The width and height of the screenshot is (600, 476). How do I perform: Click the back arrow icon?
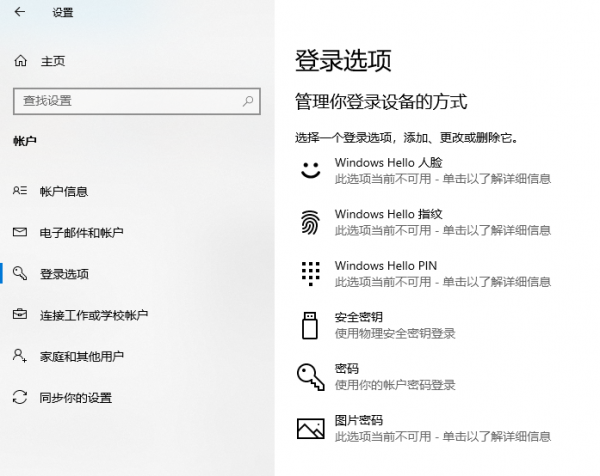pos(20,12)
